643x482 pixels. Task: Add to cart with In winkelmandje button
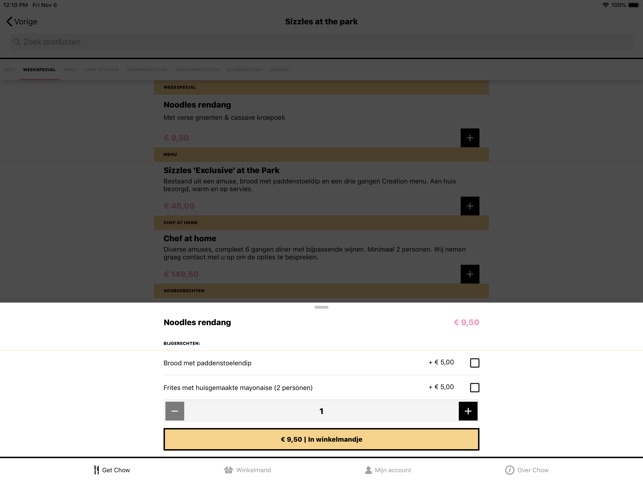click(x=322, y=439)
